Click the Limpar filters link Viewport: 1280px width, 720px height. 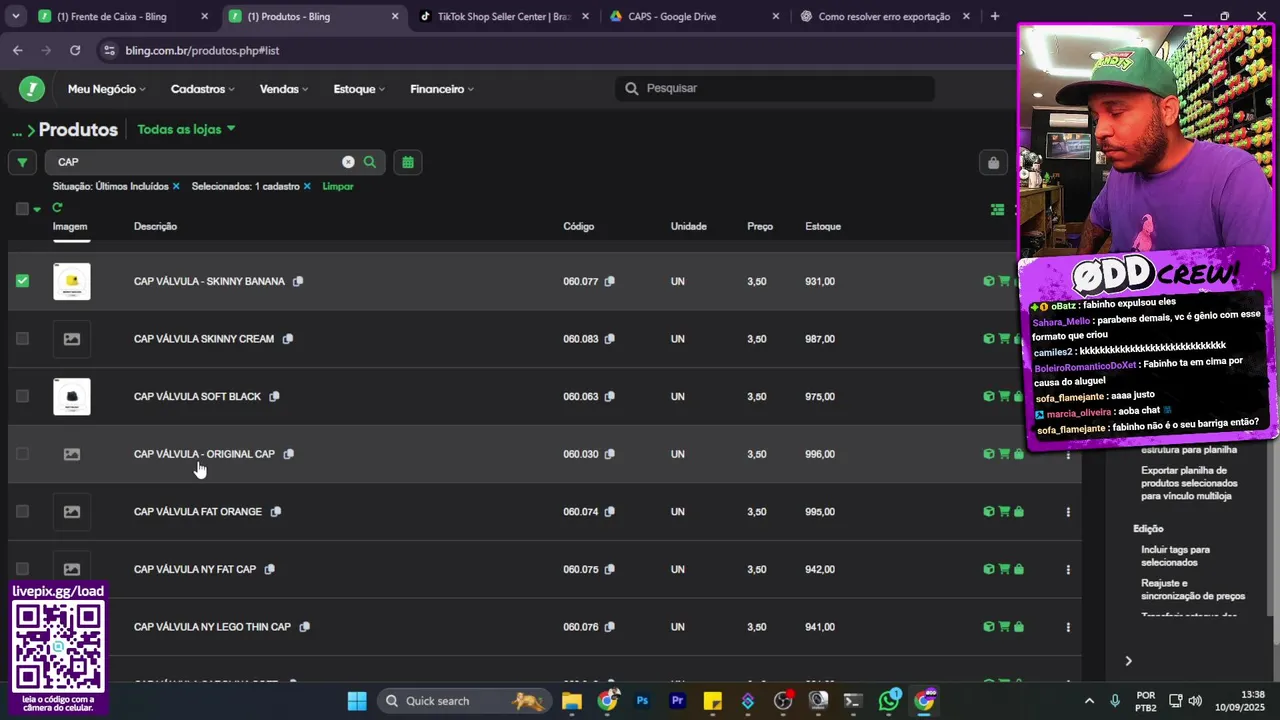tap(338, 186)
